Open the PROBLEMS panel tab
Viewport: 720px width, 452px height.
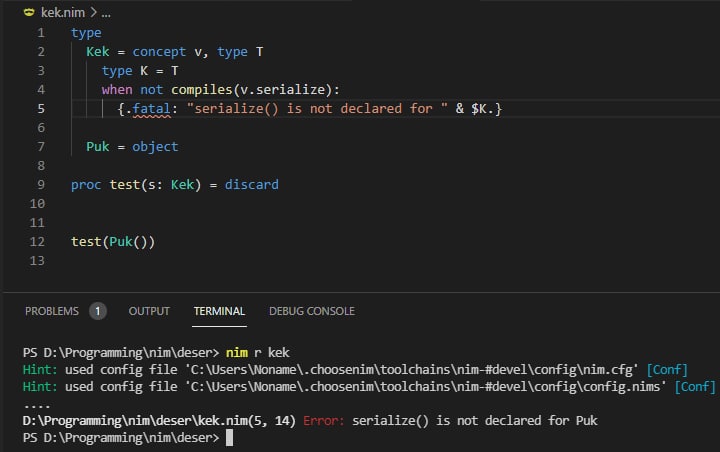point(52,311)
